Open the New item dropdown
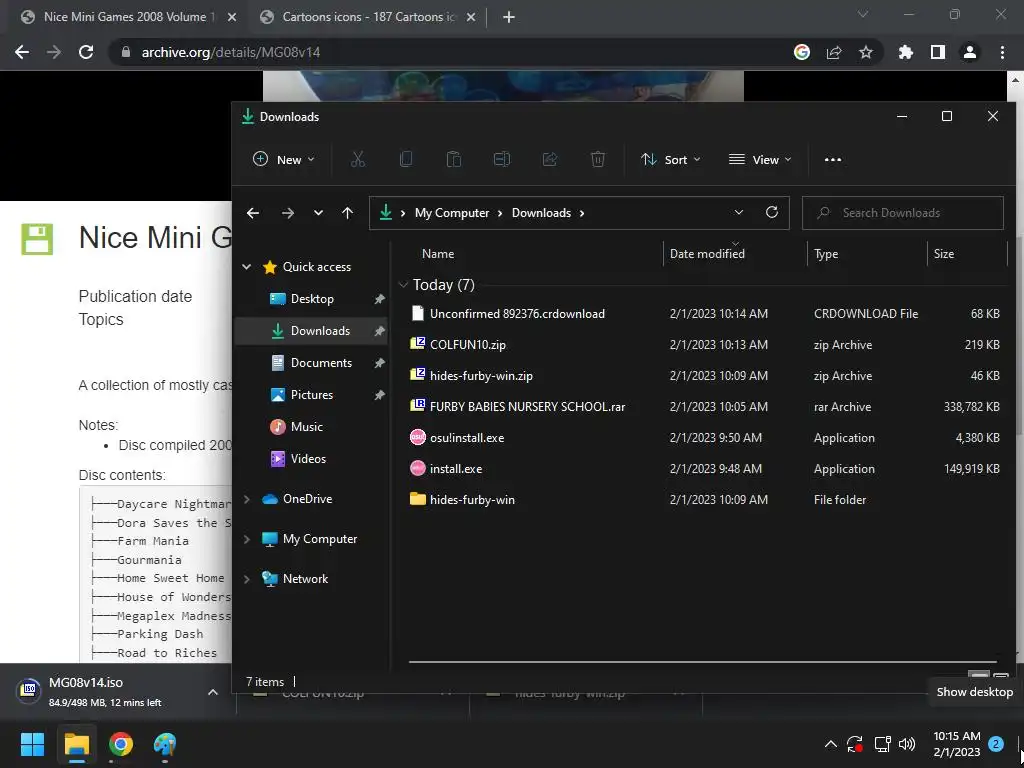Image resolution: width=1024 pixels, height=768 pixels. click(284, 159)
